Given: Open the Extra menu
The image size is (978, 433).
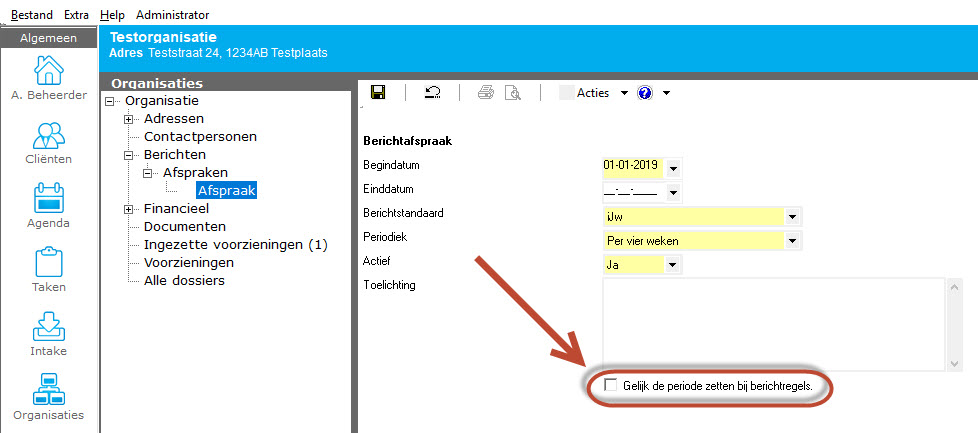Looking at the screenshot, I should [76, 15].
